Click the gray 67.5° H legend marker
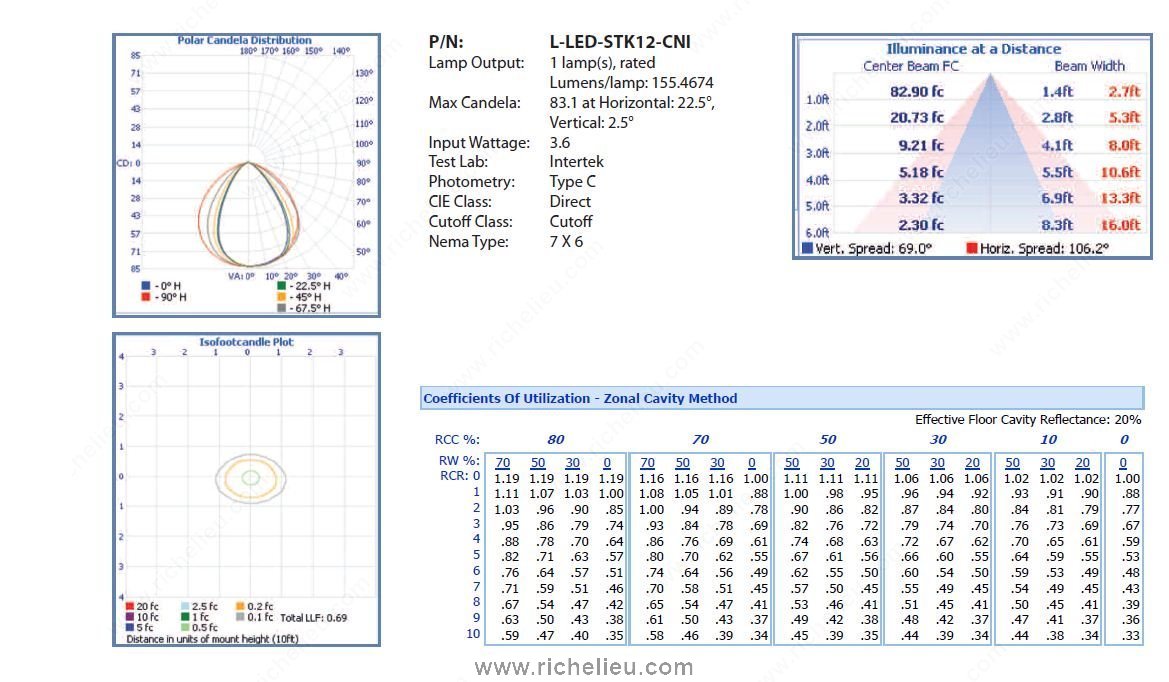Viewport: 1169px width, 682px height. click(x=282, y=308)
